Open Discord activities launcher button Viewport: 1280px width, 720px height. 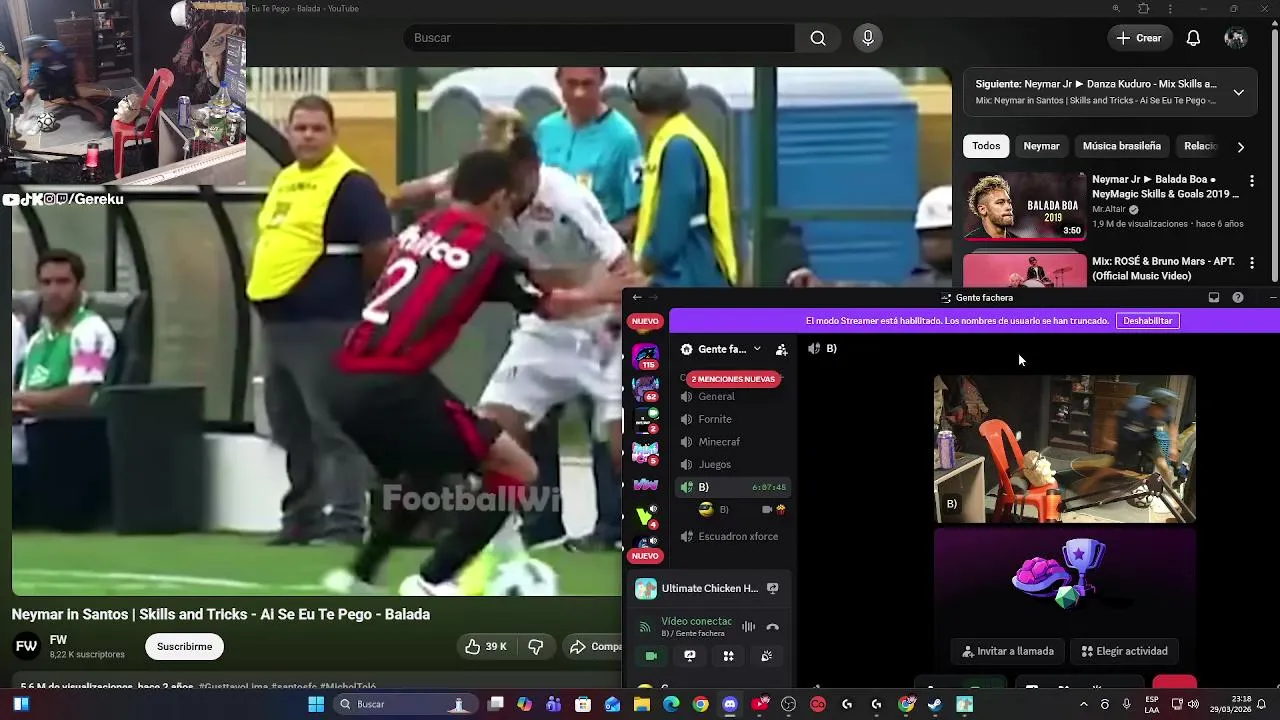[728, 656]
